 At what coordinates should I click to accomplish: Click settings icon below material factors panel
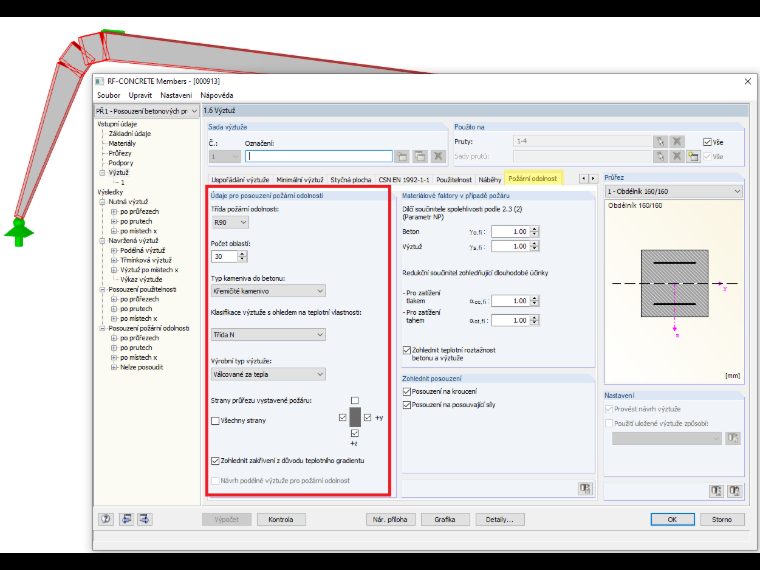[585, 488]
